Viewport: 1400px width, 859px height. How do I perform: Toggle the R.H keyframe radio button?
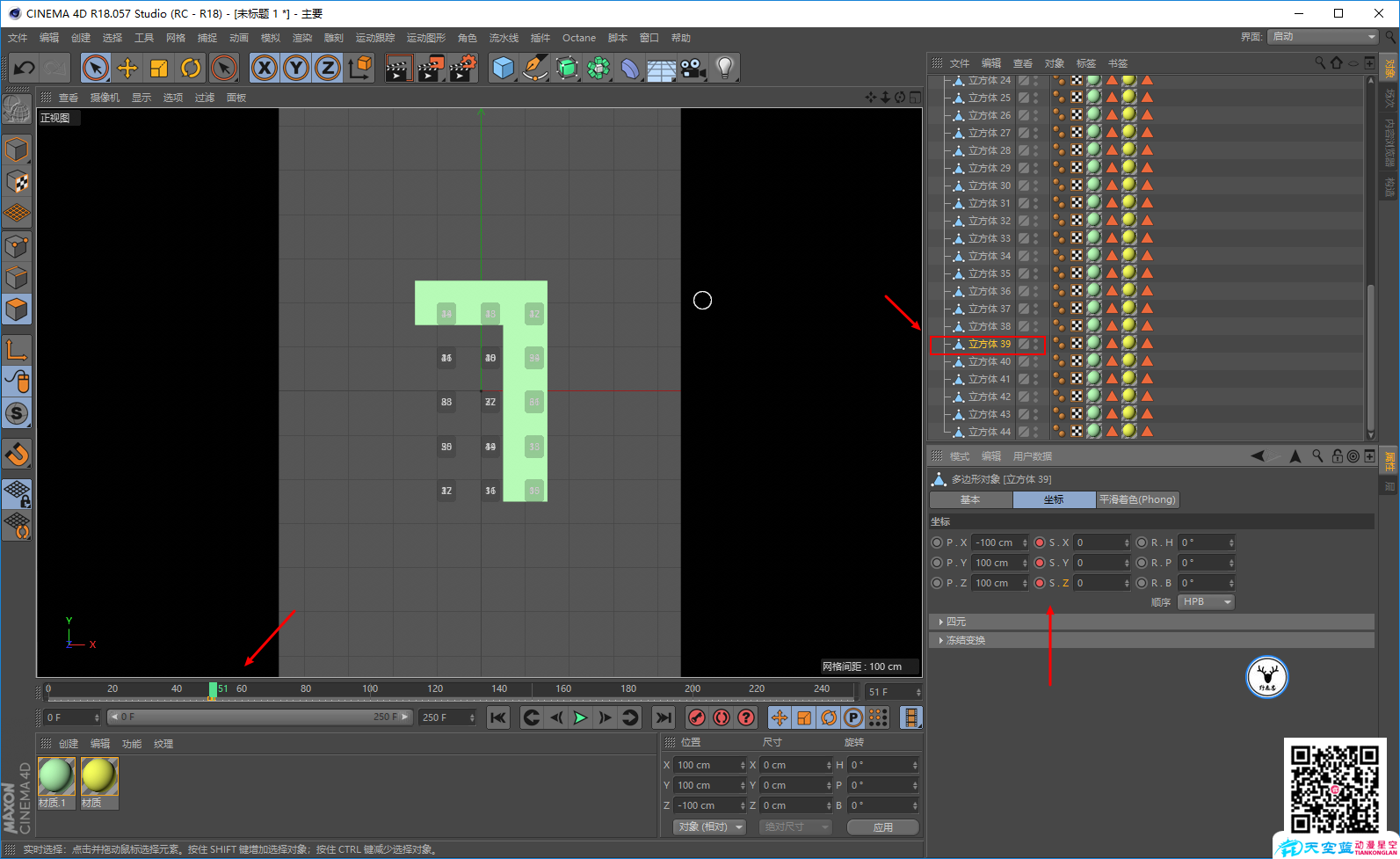(1142, 542)
